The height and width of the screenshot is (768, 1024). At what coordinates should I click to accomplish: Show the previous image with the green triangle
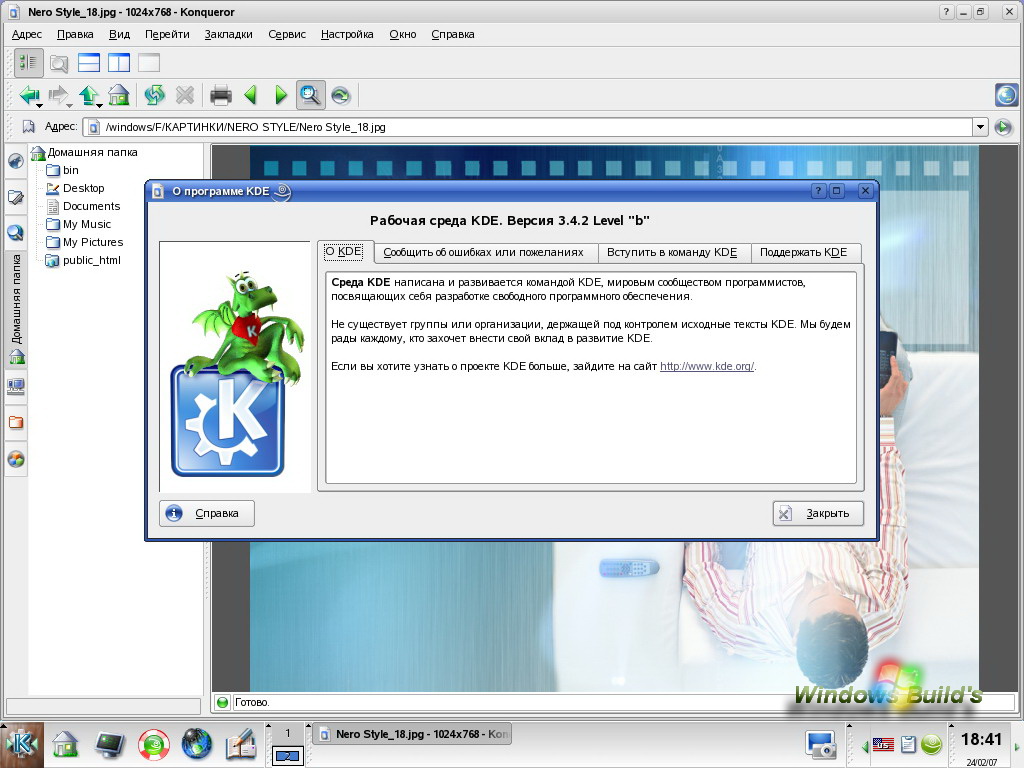coord(251,95)
